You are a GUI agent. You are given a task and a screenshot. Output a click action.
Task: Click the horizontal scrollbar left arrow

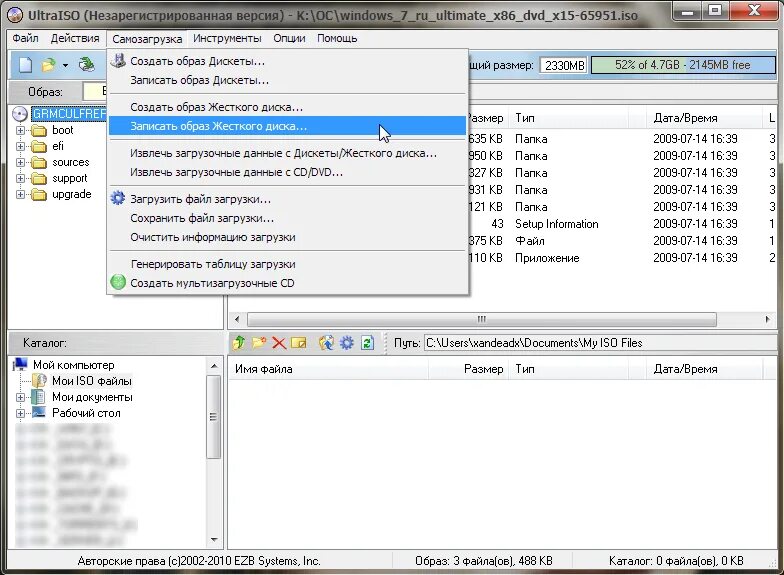pos(237,319)
